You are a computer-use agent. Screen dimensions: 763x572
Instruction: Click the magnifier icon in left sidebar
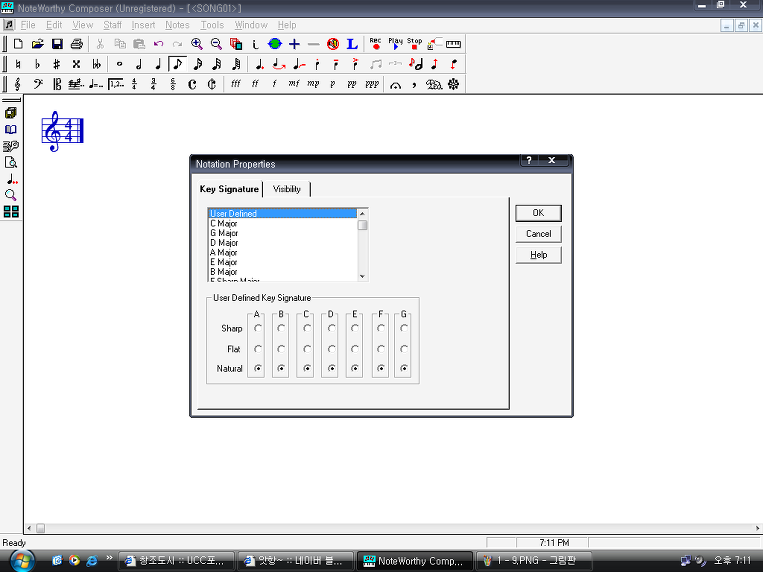(11, 195)
